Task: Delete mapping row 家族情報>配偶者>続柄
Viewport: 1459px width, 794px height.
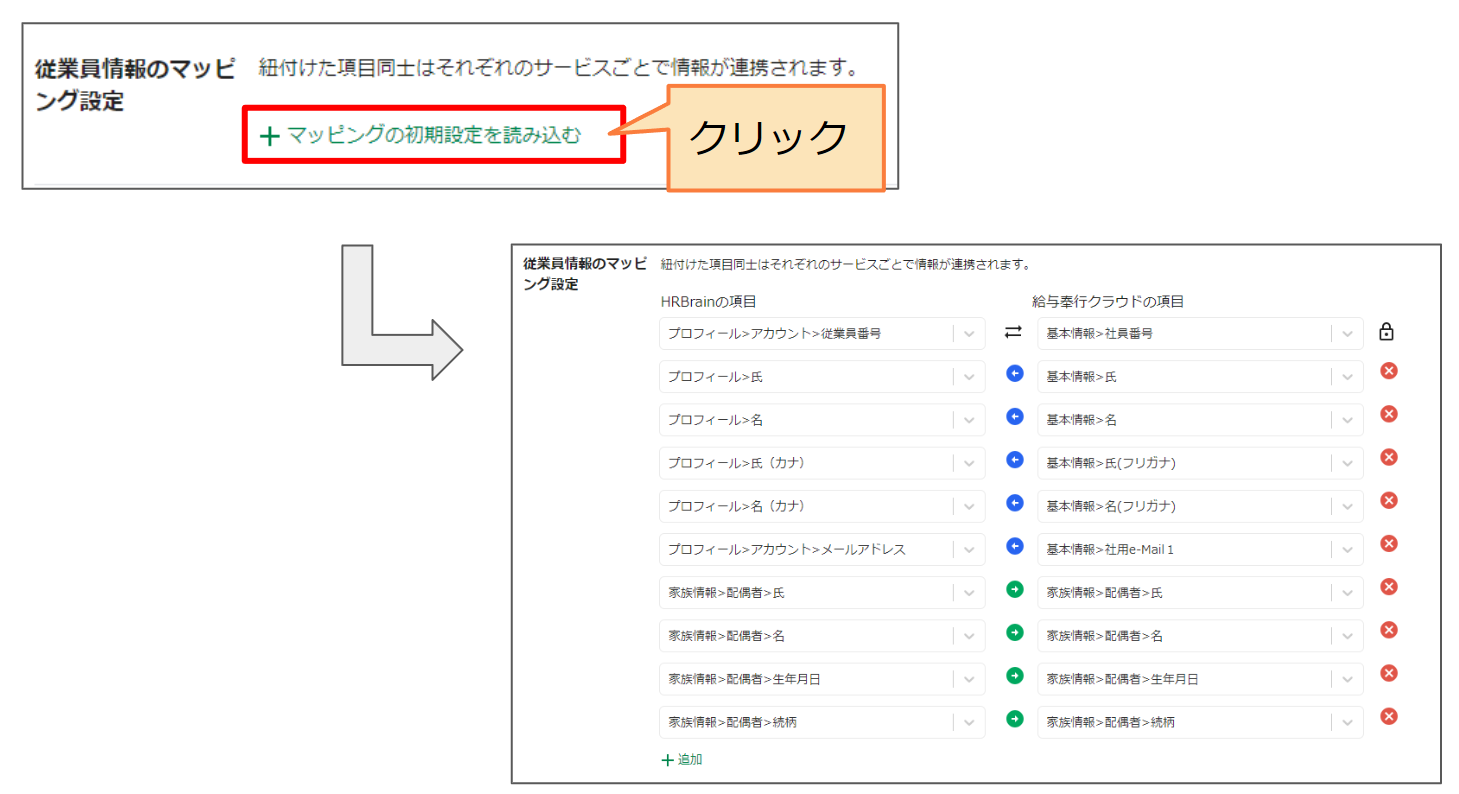Action: pos(1388,716)
